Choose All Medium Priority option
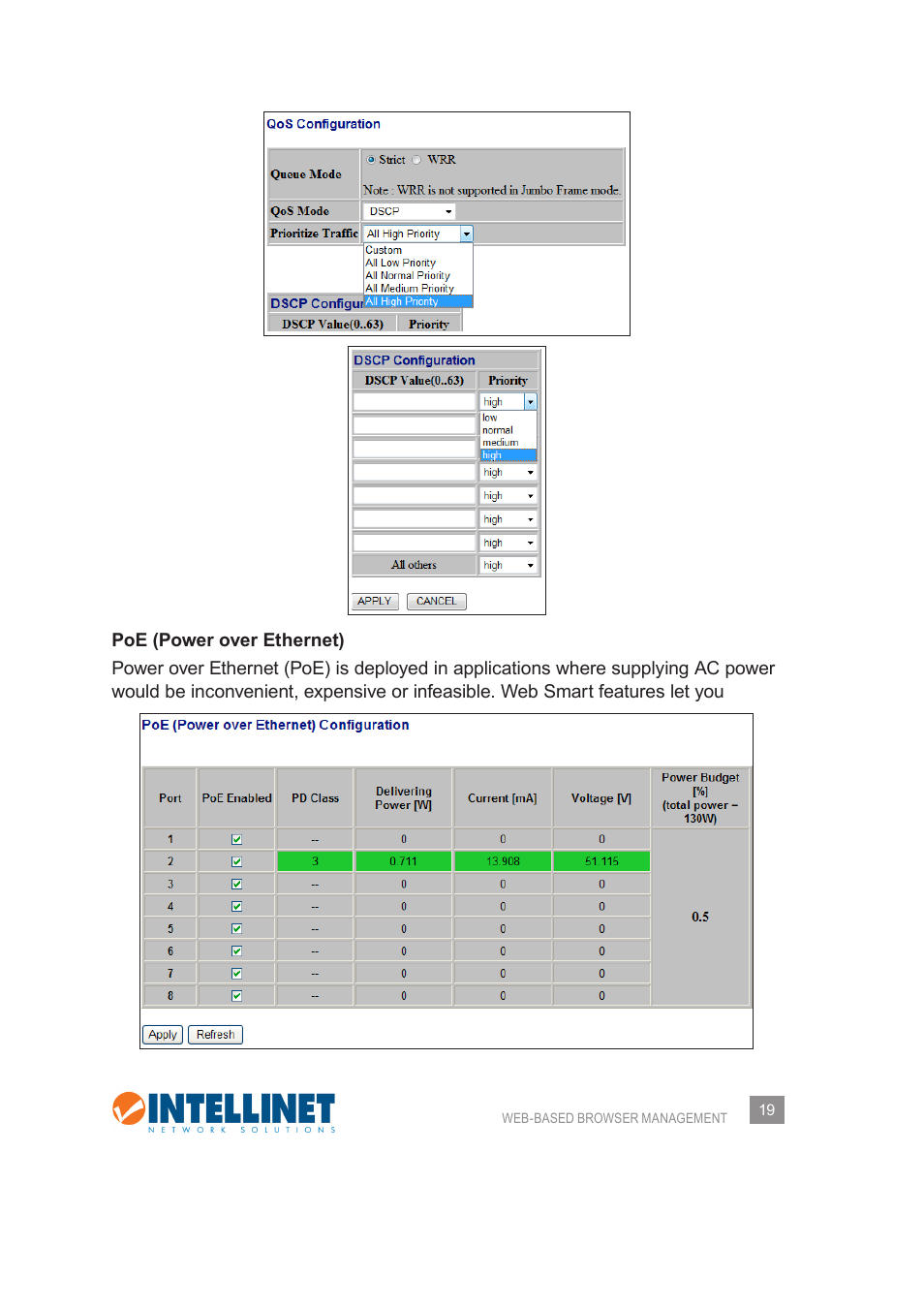This screenshot has height=1308, width=924. [410, 288]
